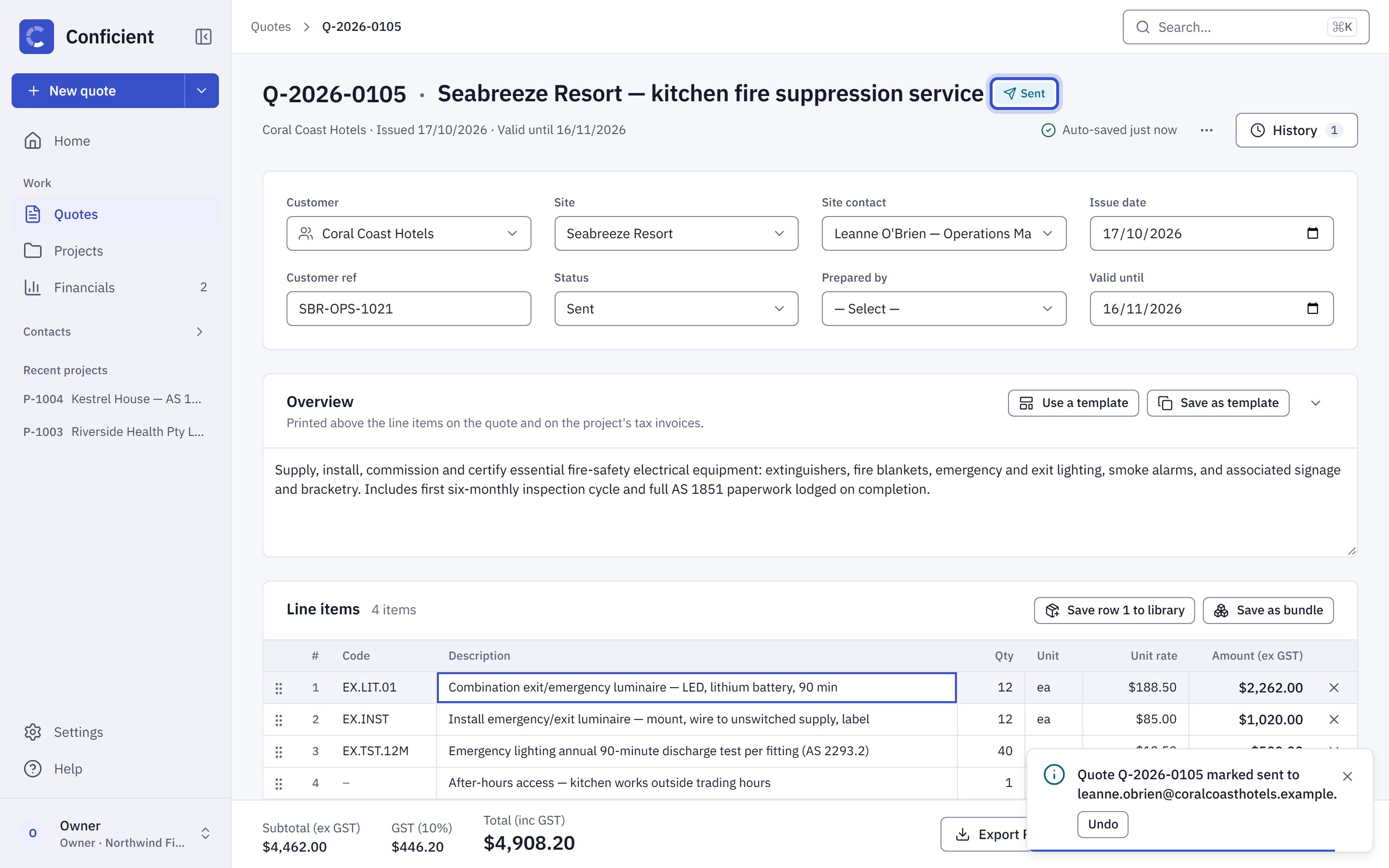Screen dimensions: 1389x868
Task: Open Quotes in sidebar
Action: point(115,214)
